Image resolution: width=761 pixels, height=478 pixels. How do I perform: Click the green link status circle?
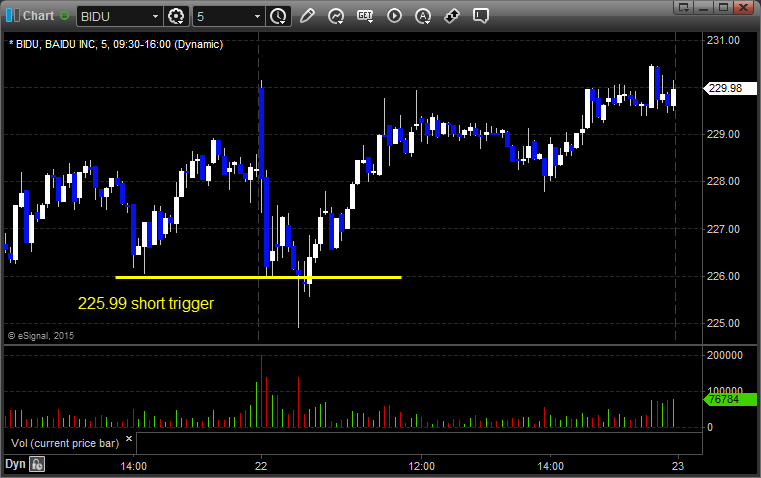click(65, 16)
